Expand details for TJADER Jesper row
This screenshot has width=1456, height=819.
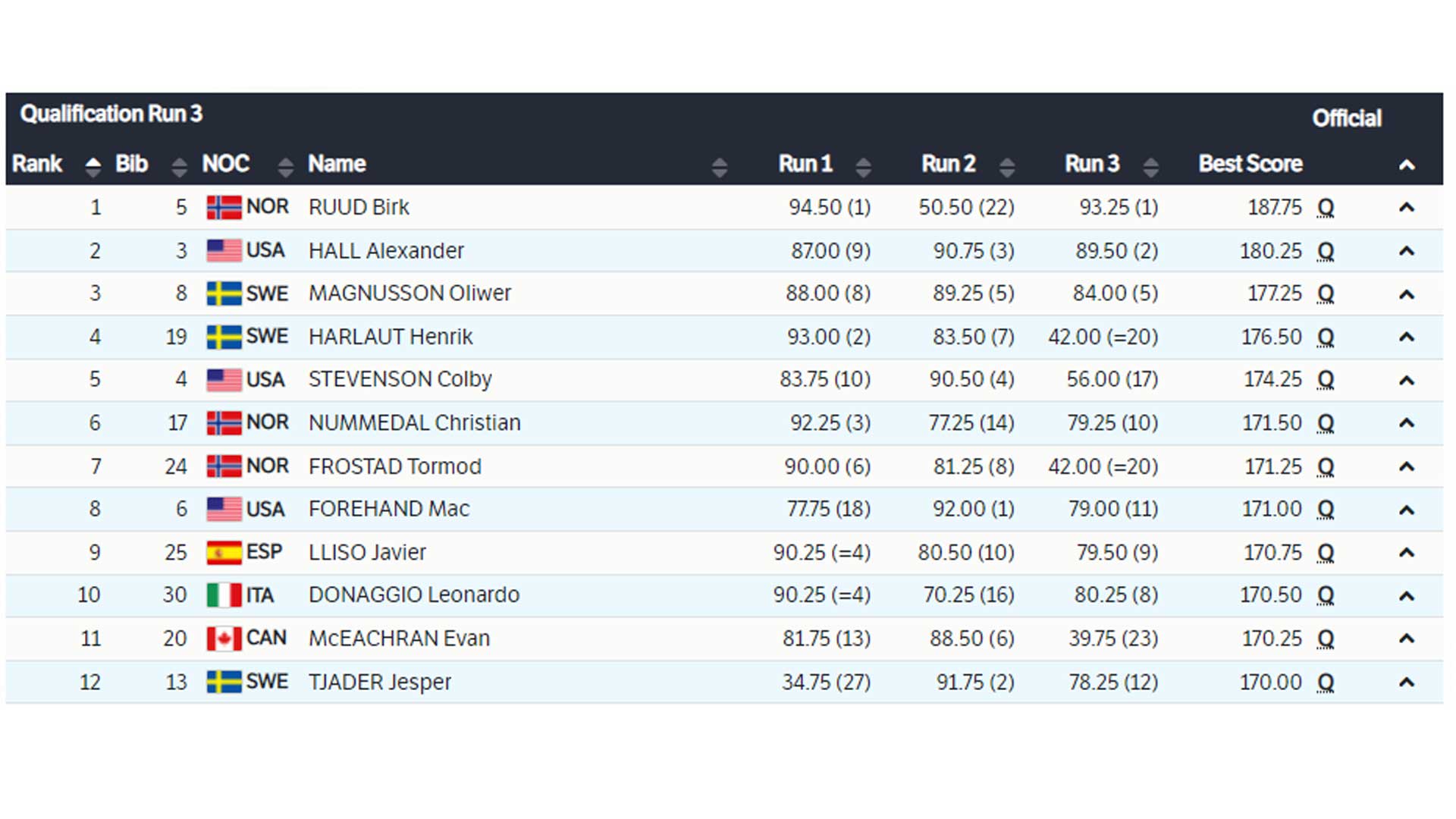(x=1407, y=682)
